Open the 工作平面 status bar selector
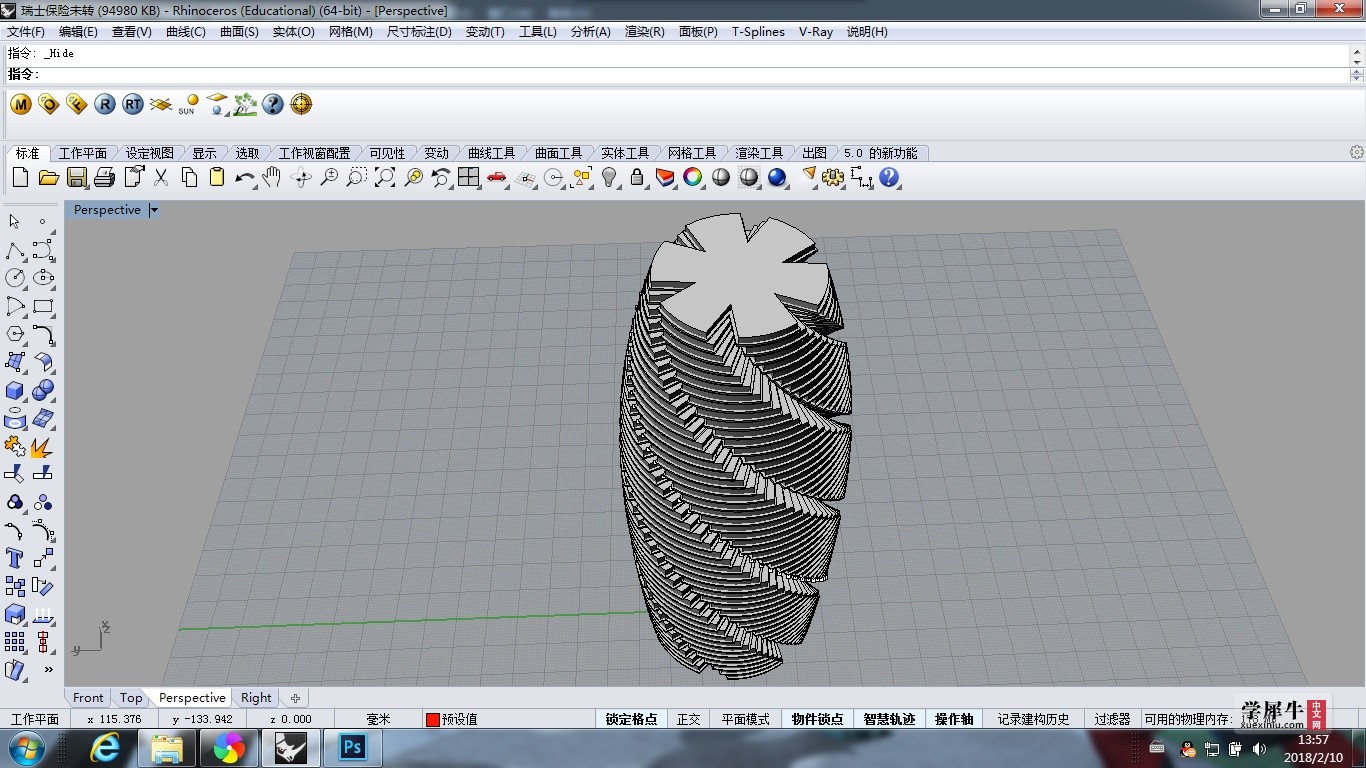1366x768 pixels. point(35,719)
